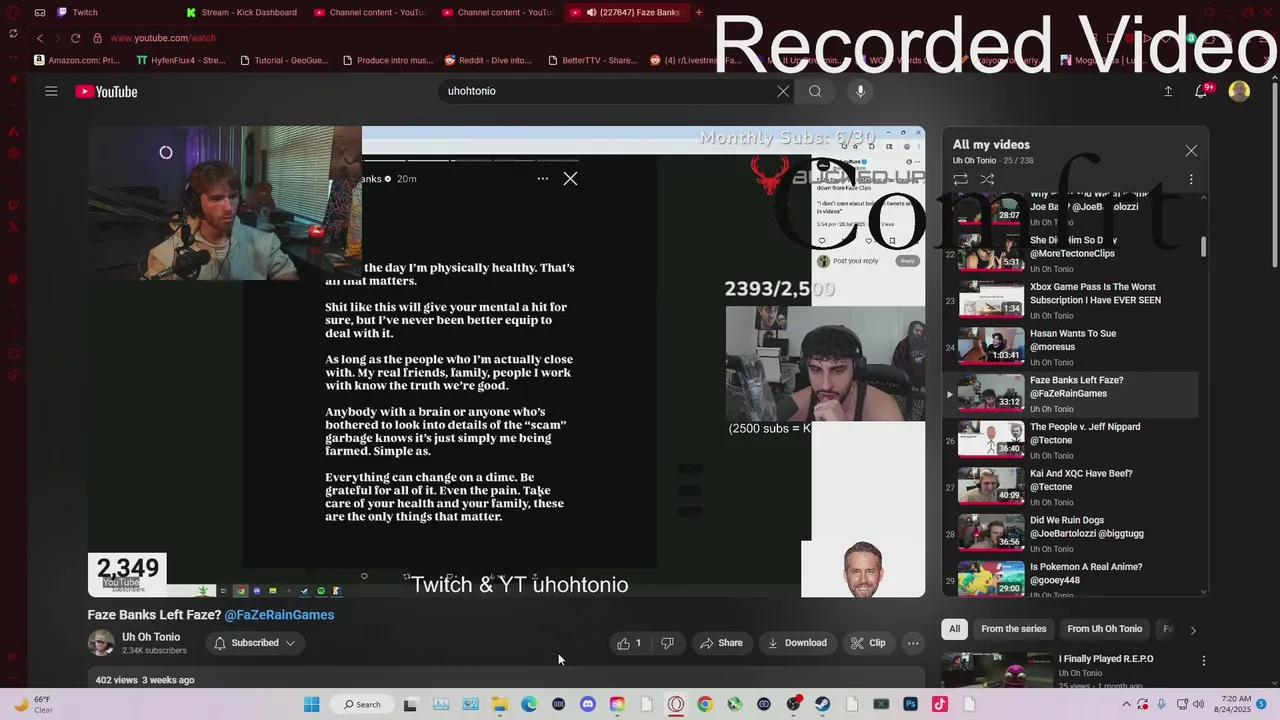Open more actions ellipsis beside Clip

(913, 643)
